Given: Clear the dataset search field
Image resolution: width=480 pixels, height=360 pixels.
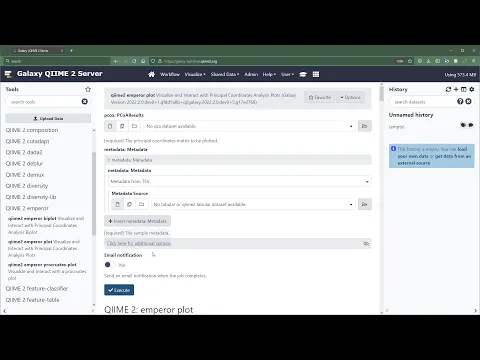Looking at the screenshot, I should click(x=468, y=101).
